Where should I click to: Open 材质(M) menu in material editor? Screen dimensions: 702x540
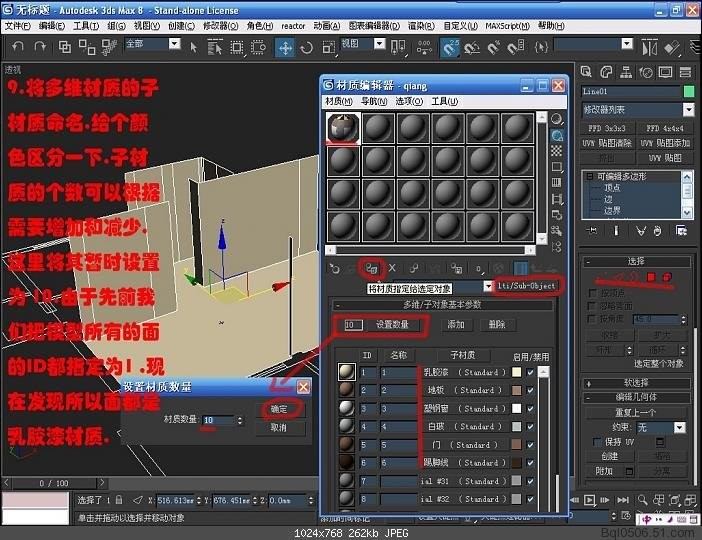point(339,102)
